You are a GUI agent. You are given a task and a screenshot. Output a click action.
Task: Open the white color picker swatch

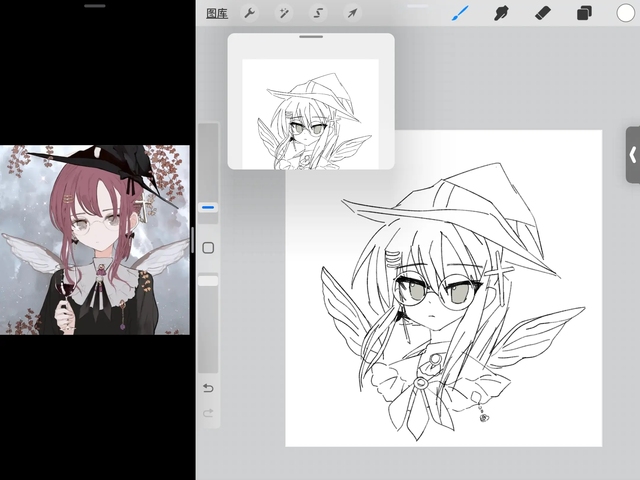click(x=625, y=13)
